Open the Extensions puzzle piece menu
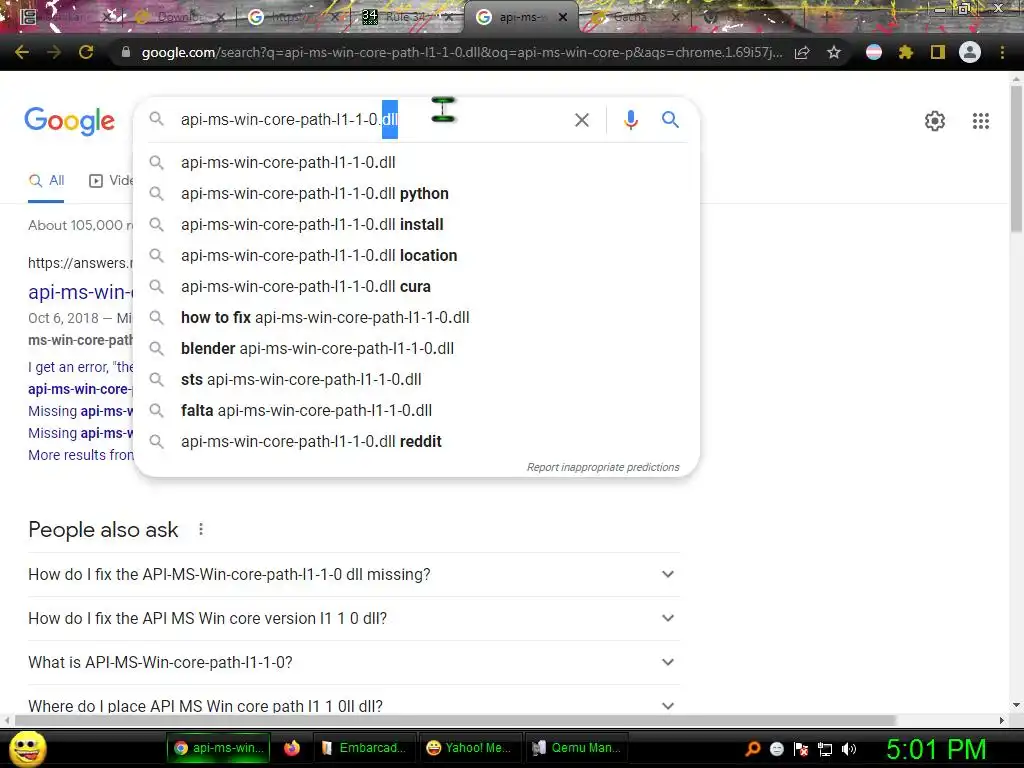This screenshot has height=768, width=1024. (905, 52)
